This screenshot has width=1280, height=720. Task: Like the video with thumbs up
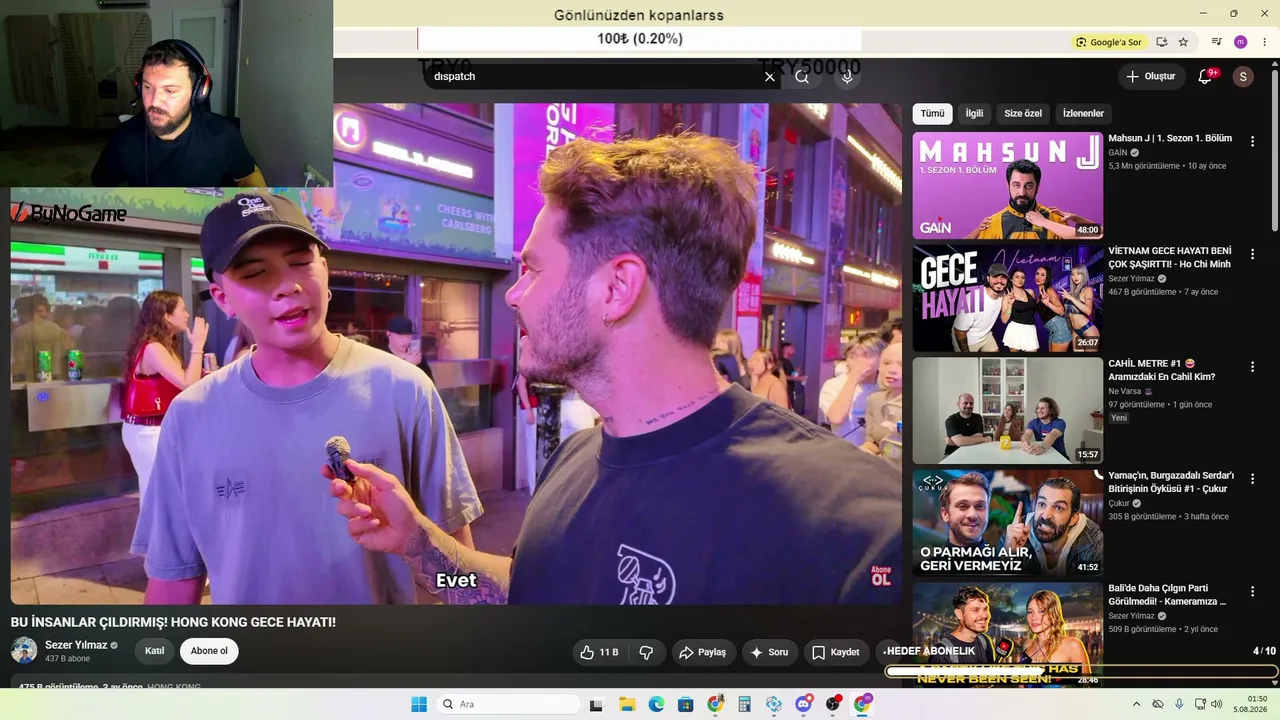[599, 652]
